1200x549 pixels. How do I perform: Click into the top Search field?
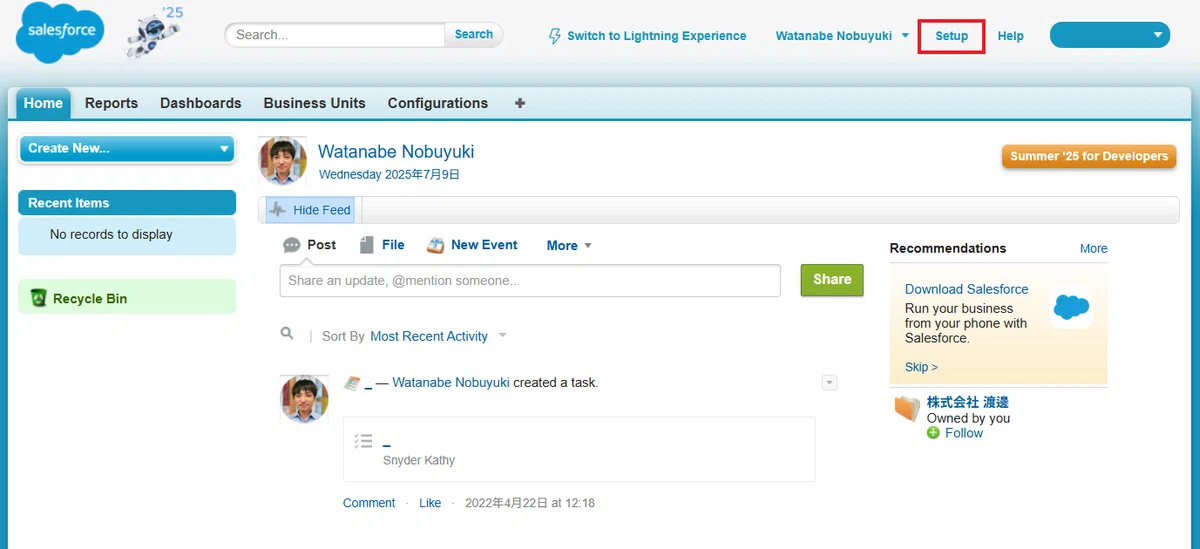335,35
